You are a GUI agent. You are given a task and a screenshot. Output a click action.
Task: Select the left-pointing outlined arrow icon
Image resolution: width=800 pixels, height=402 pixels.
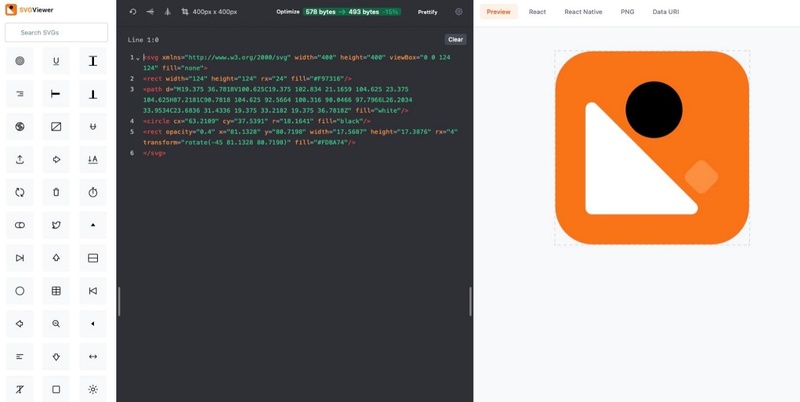click(x=19, y=323)
